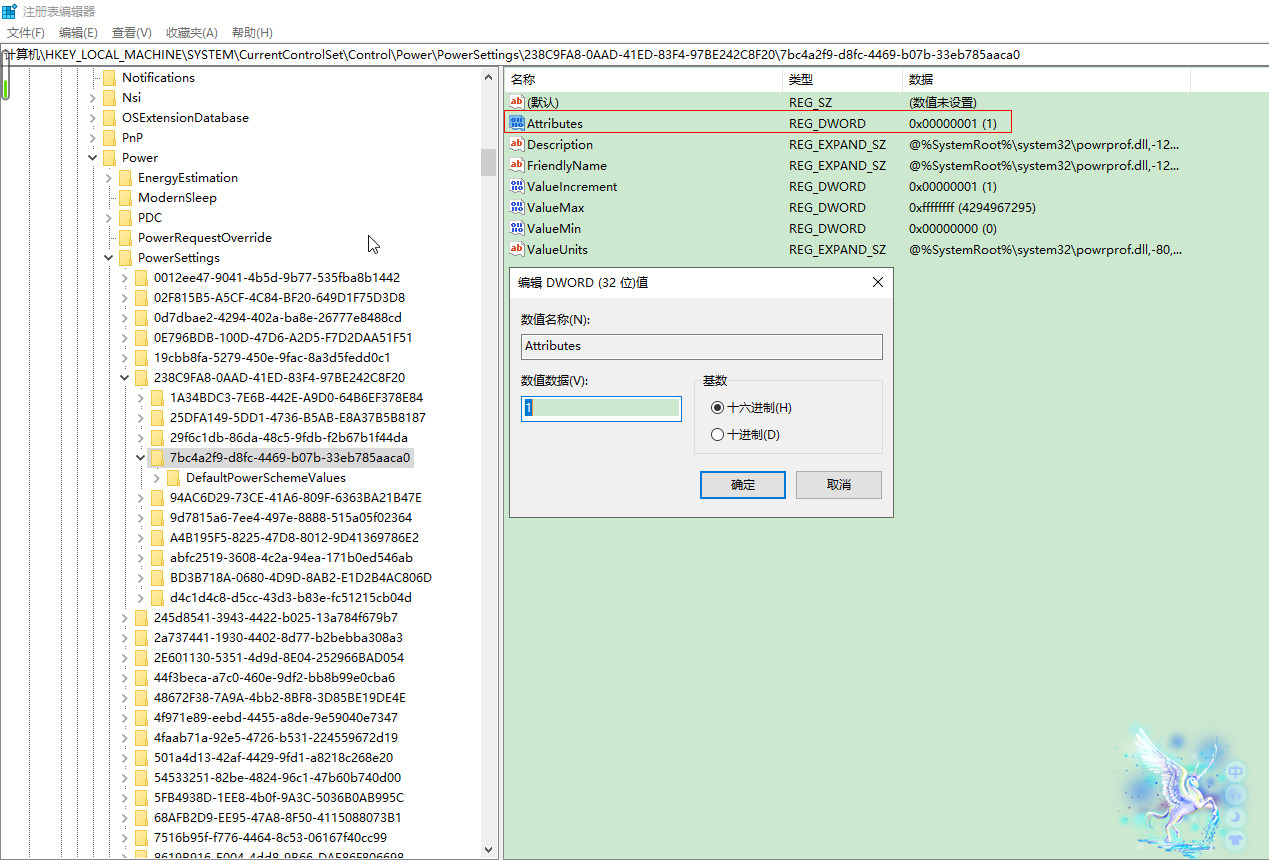Select the 十进制(D) decimal radio button
Screen dimensions: 1269x860
point(716,435)
